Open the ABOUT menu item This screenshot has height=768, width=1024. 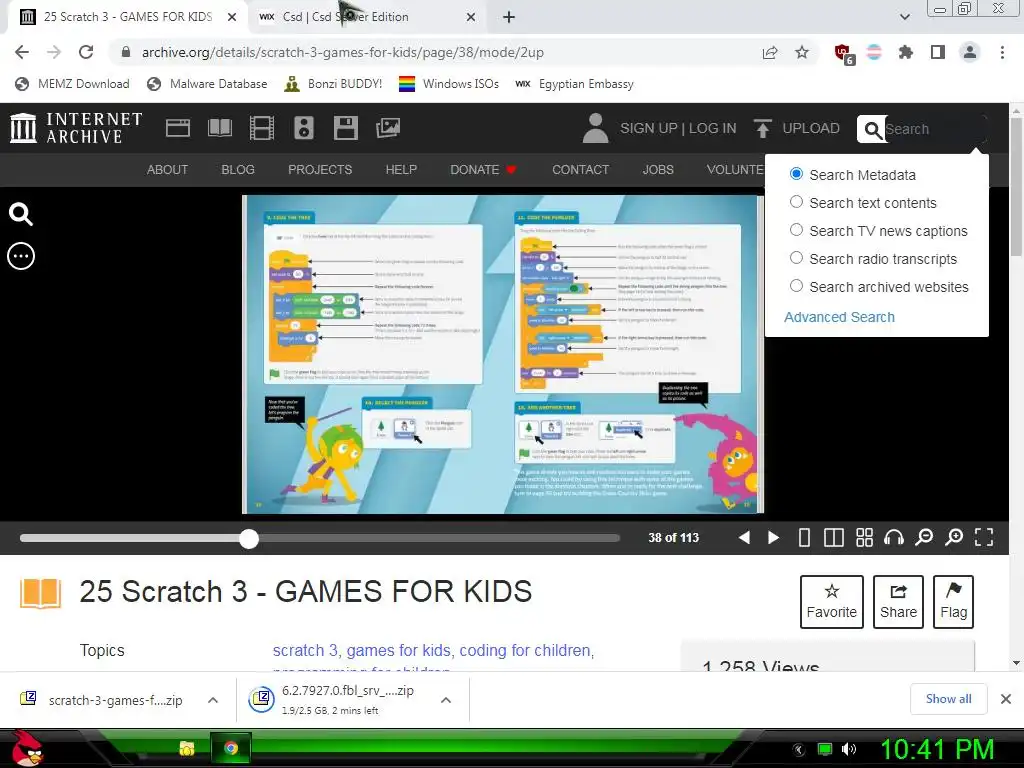click(x=167, y=170)
